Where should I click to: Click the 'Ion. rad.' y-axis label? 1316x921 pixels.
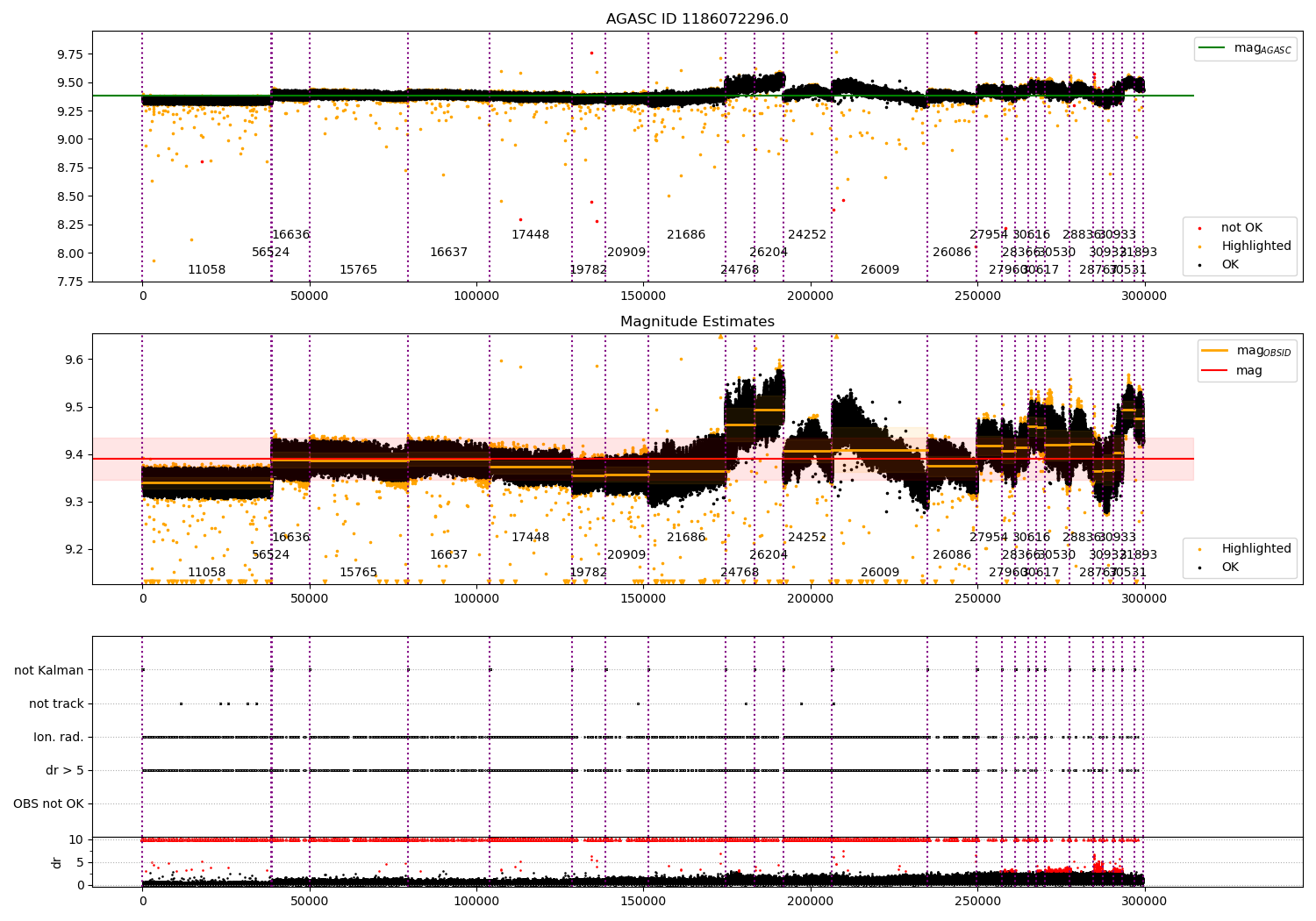(x=59, y=738)
